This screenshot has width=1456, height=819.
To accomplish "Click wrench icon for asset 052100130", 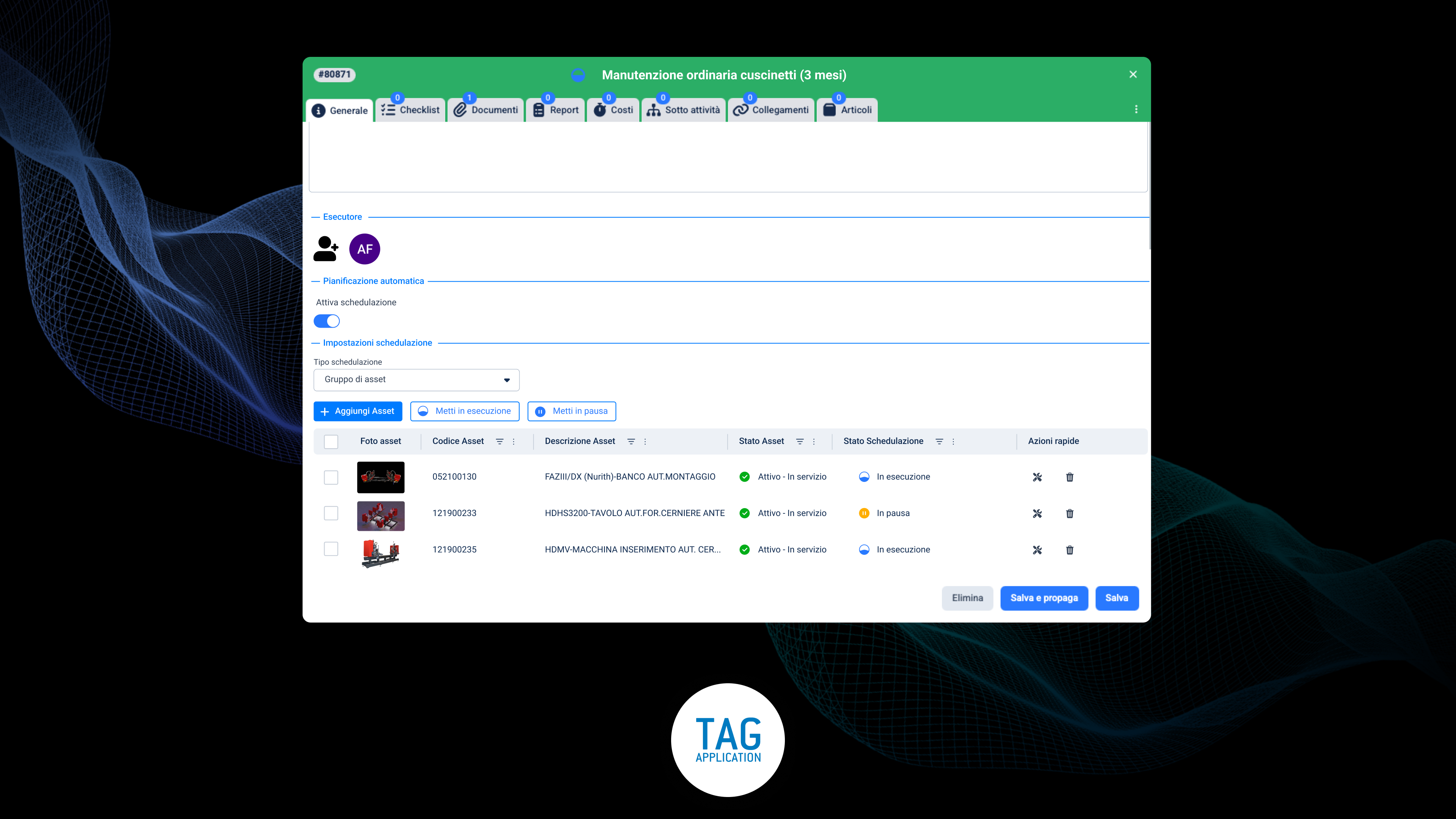I will tap(1037, 477).
